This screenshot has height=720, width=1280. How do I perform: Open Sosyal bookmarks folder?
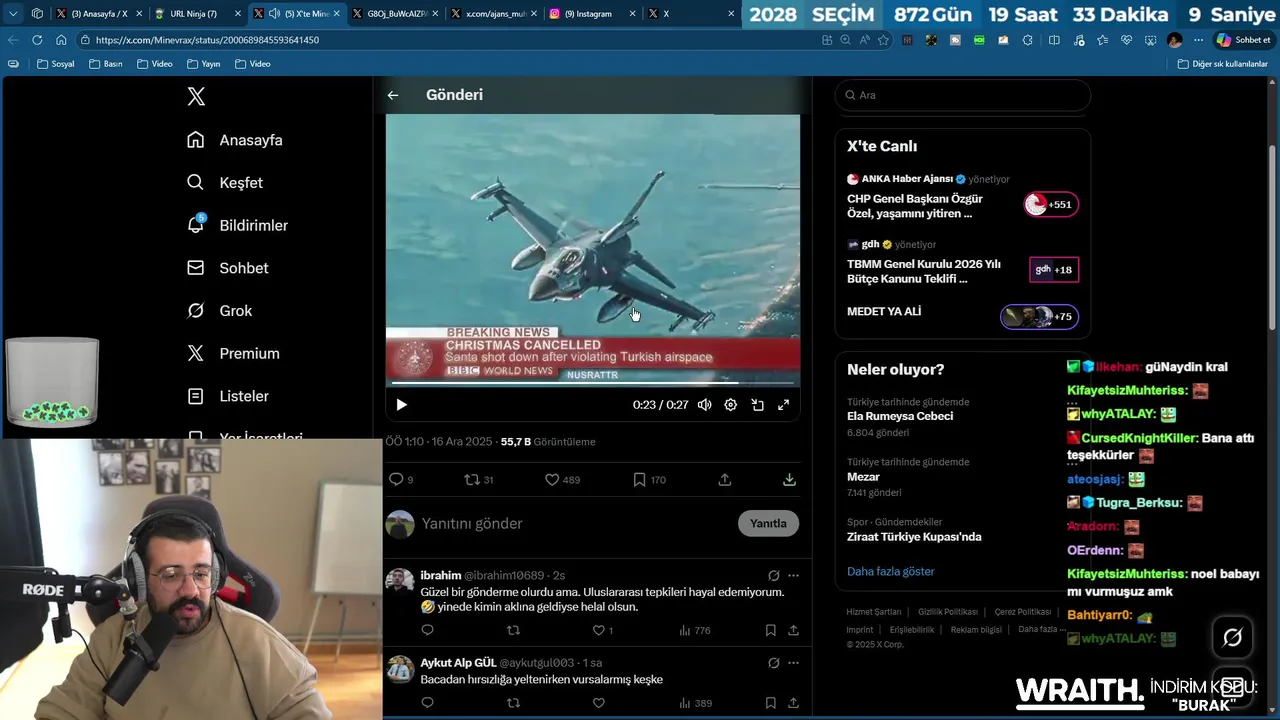coord(55,64)
